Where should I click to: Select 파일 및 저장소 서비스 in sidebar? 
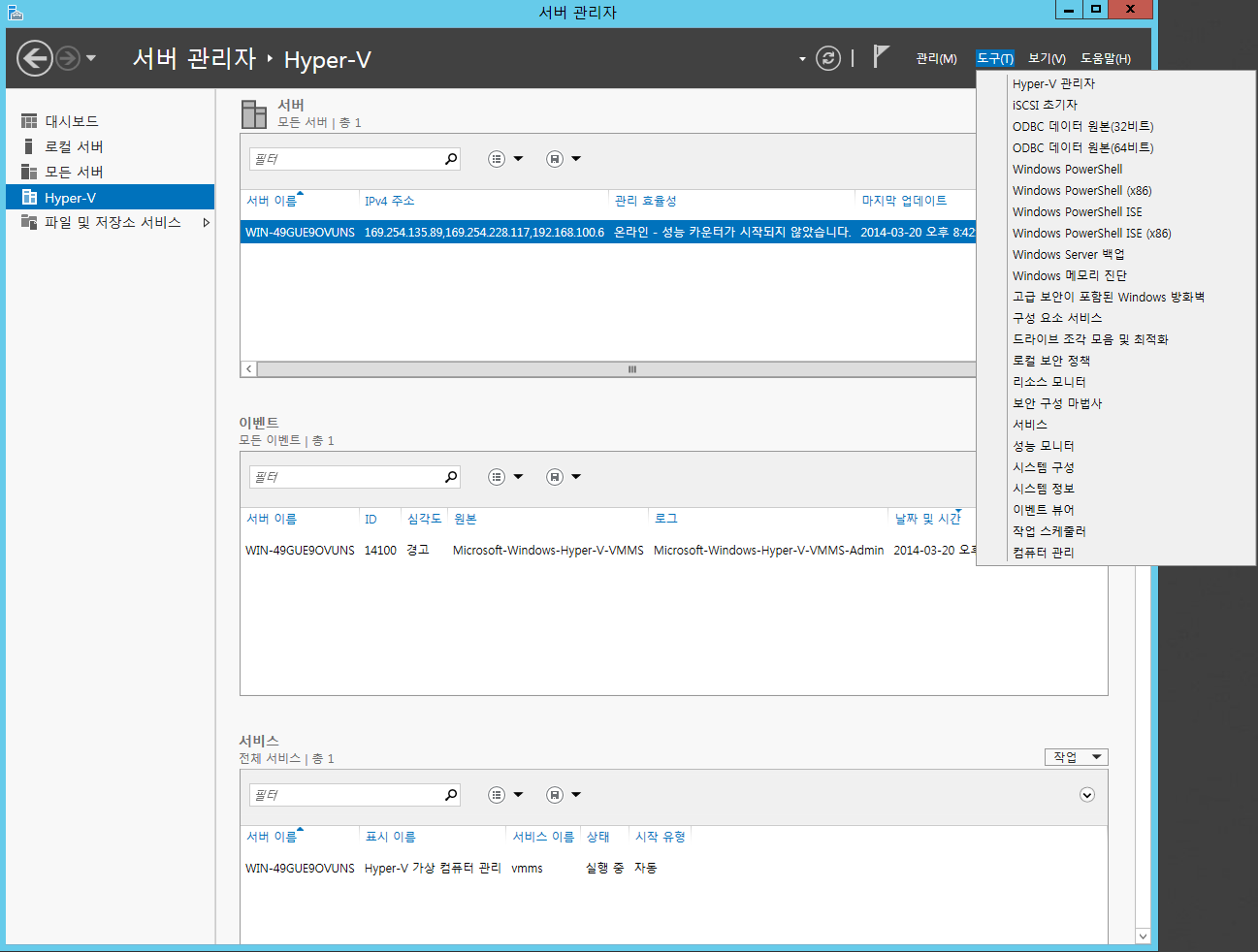click(111, 222)
